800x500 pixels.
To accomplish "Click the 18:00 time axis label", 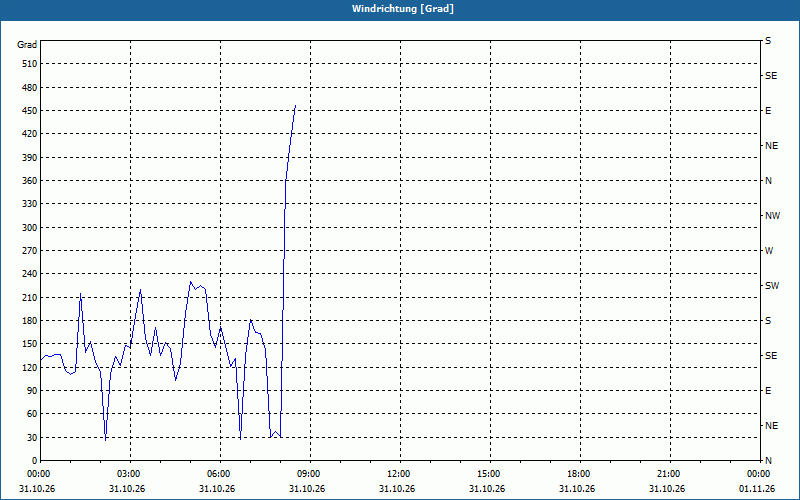I will 579,474.
